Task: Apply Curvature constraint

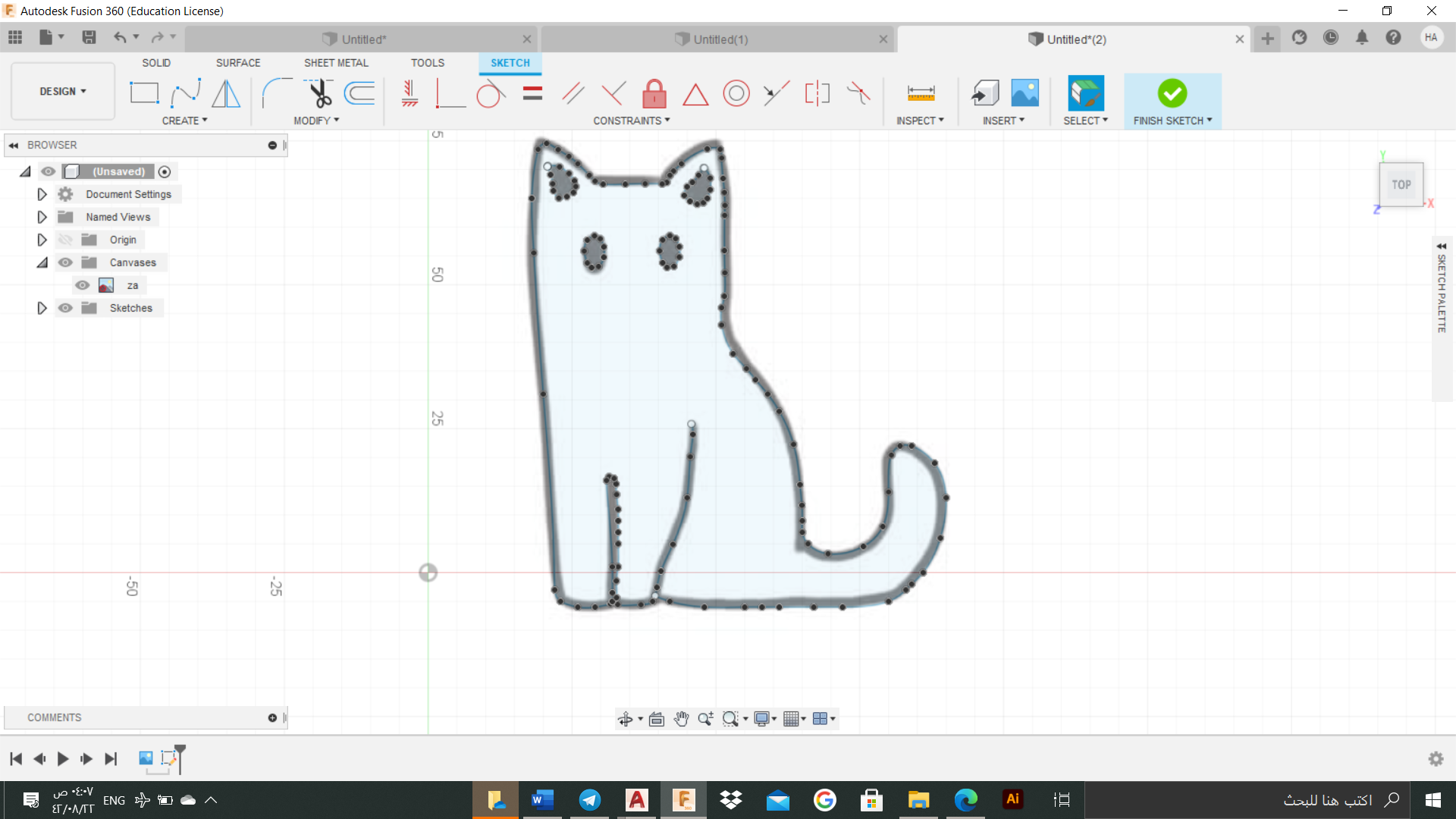Action: [x=858, y=93]
